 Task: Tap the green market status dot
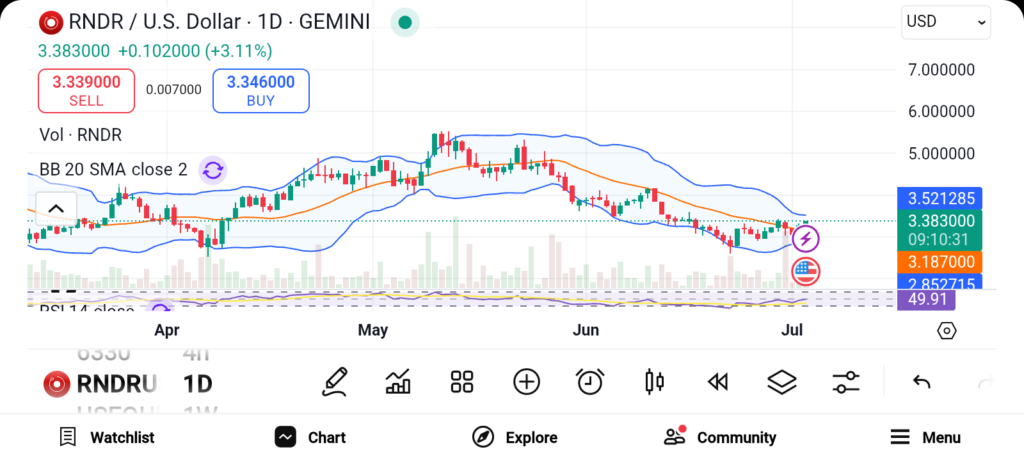[x=405, y=23]
